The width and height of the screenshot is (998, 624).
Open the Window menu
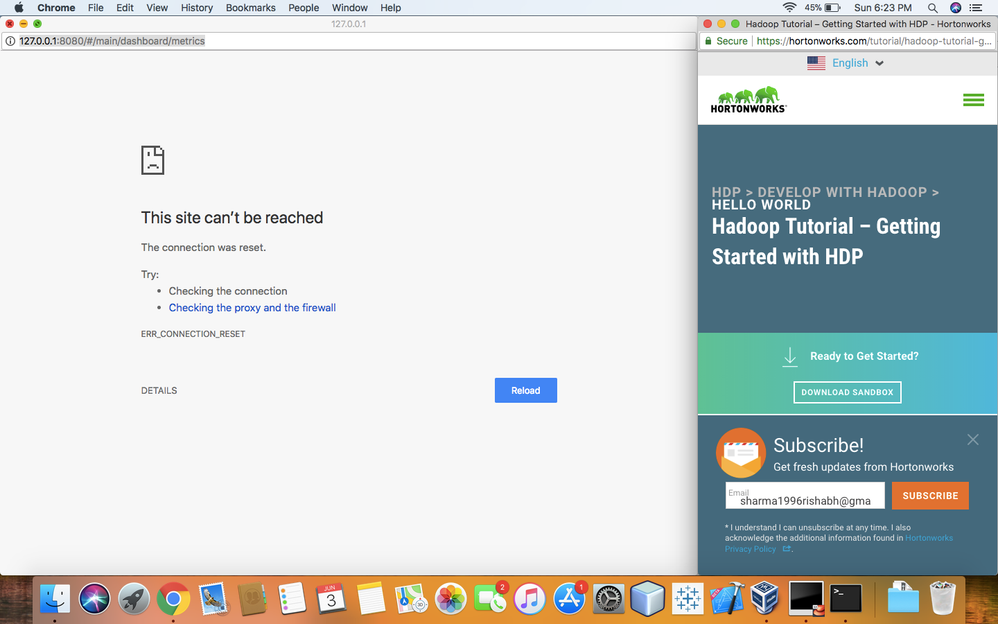[349, 8]
